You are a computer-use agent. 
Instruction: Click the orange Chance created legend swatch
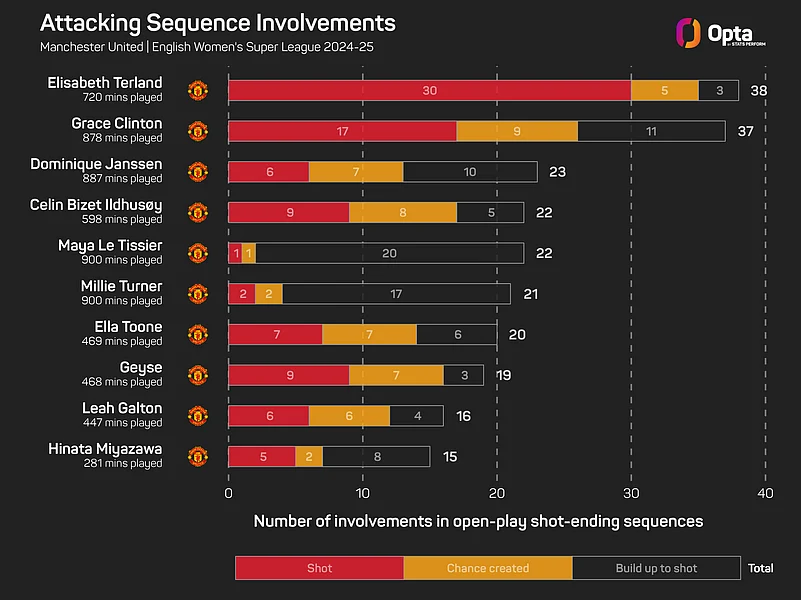(x=488, y=568)
